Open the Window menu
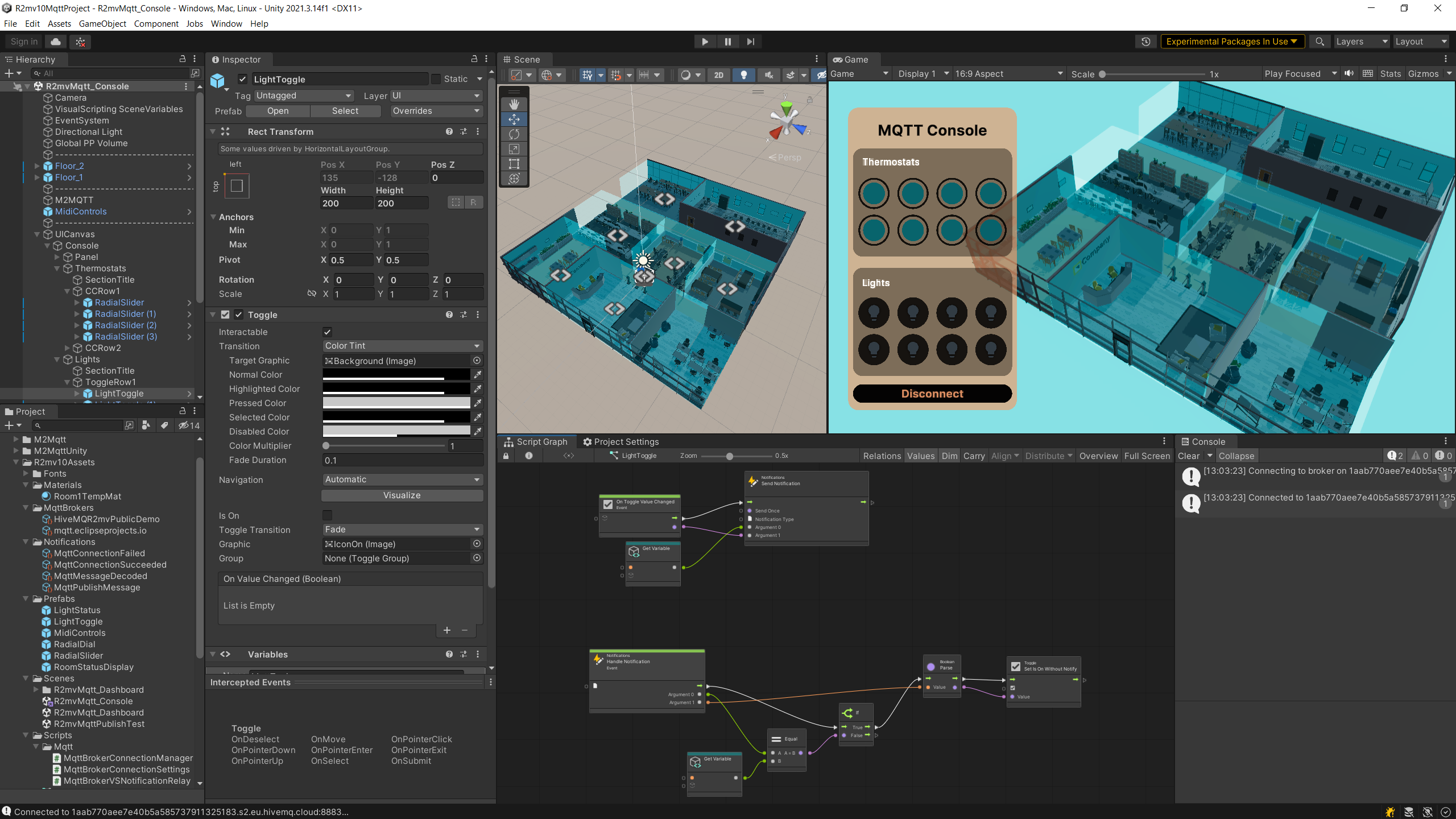 (x=226, y=23)
